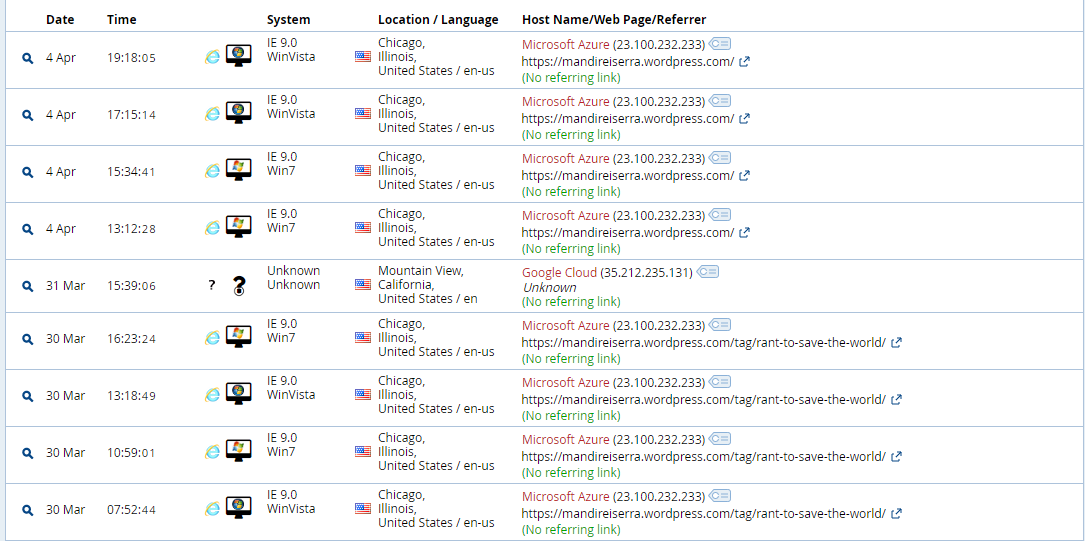
Task: Click the Date column header
Action: pyautogui.click(x=60, y=19)
